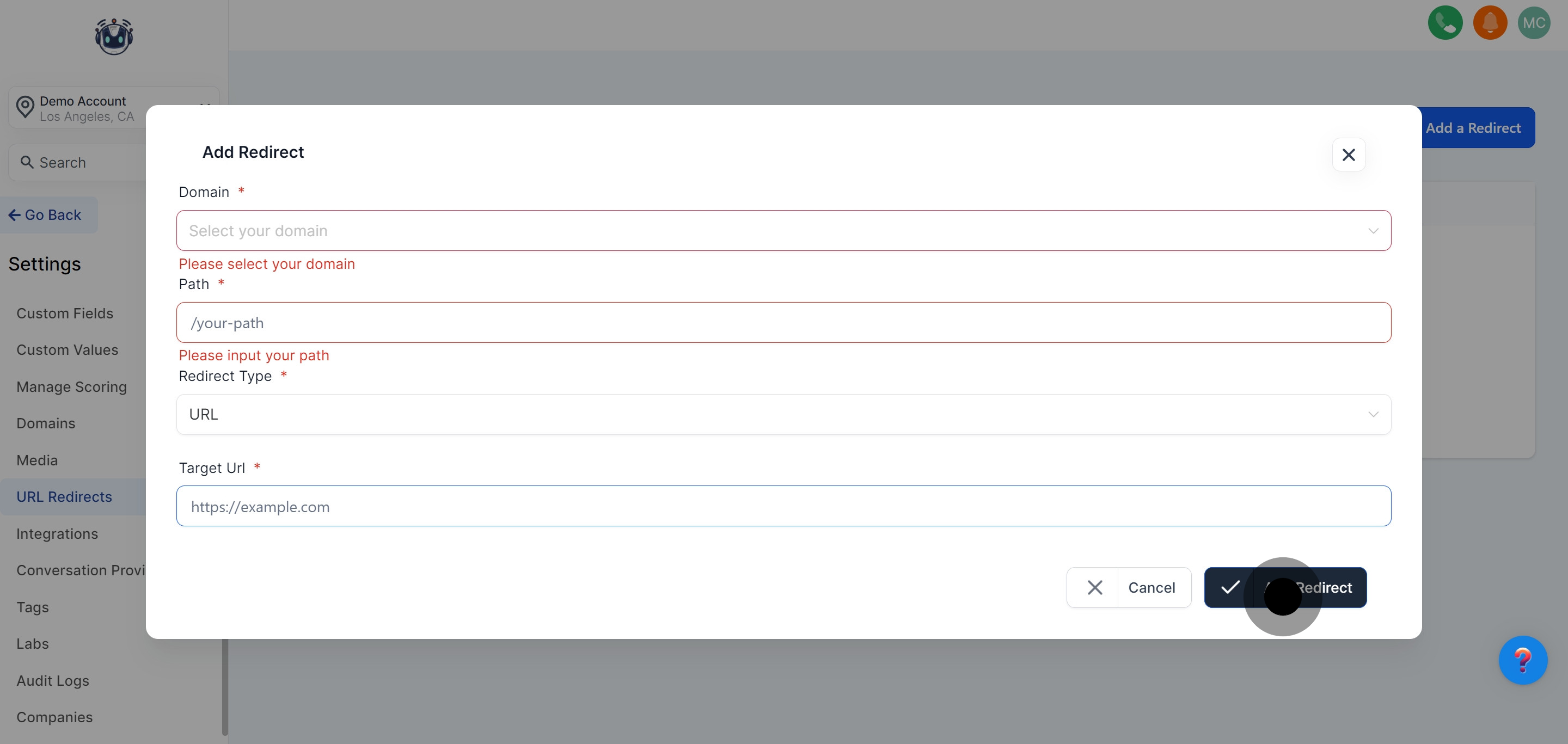Viewport: 1568px width, 744px height.
Task: Open the MC user avatar menu
Action: point(1533,23)
